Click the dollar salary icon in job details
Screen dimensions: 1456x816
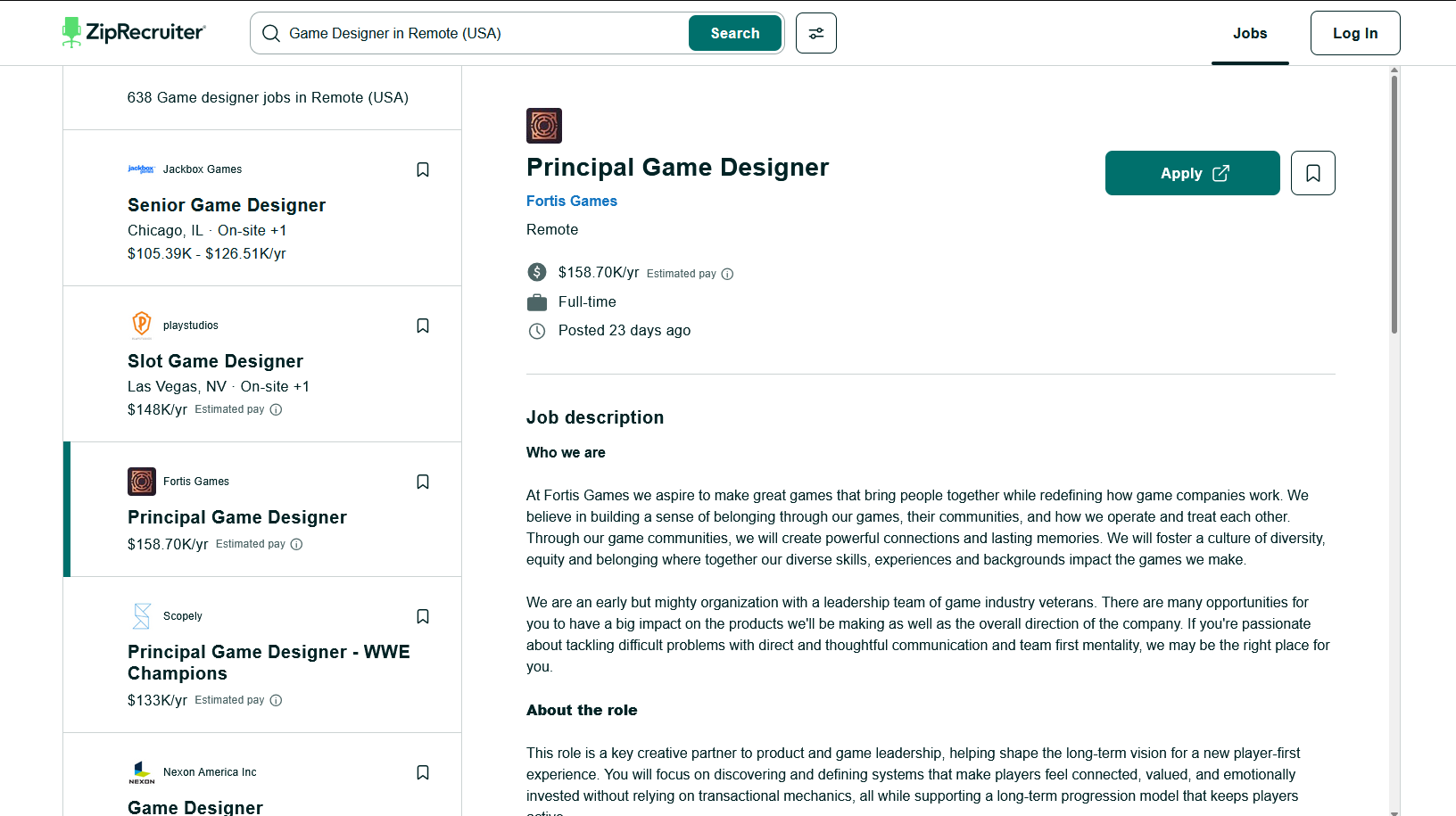[x=537, y=272]
